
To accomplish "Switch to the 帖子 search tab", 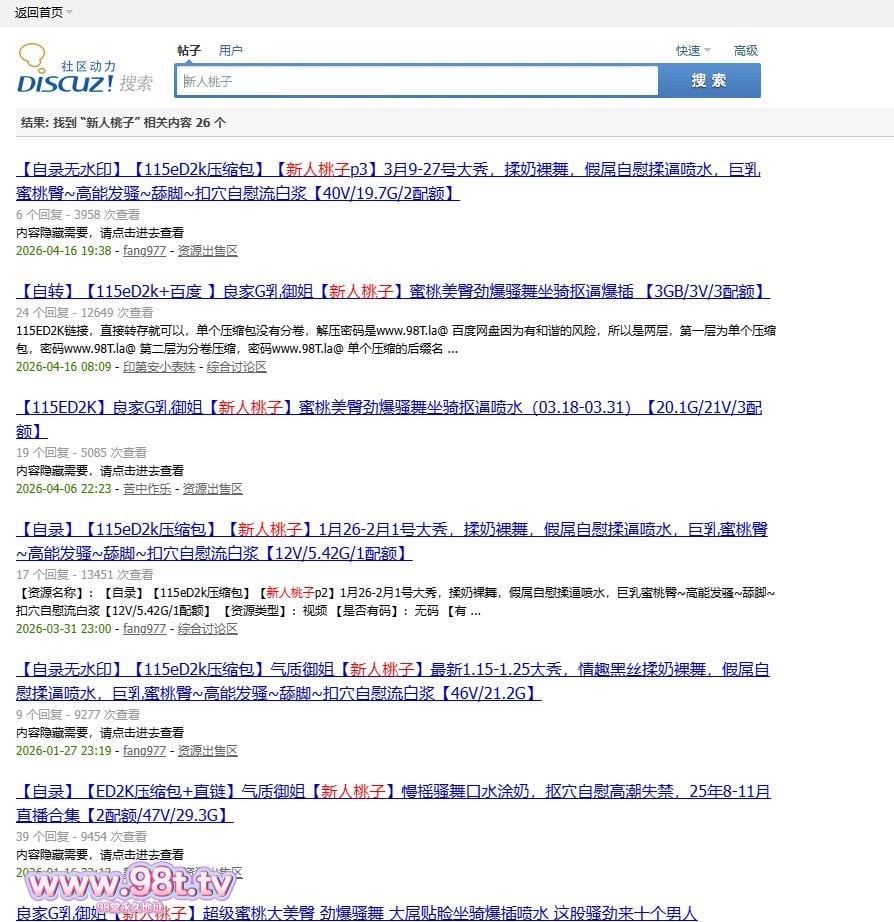I will click(x=189, y=50).
